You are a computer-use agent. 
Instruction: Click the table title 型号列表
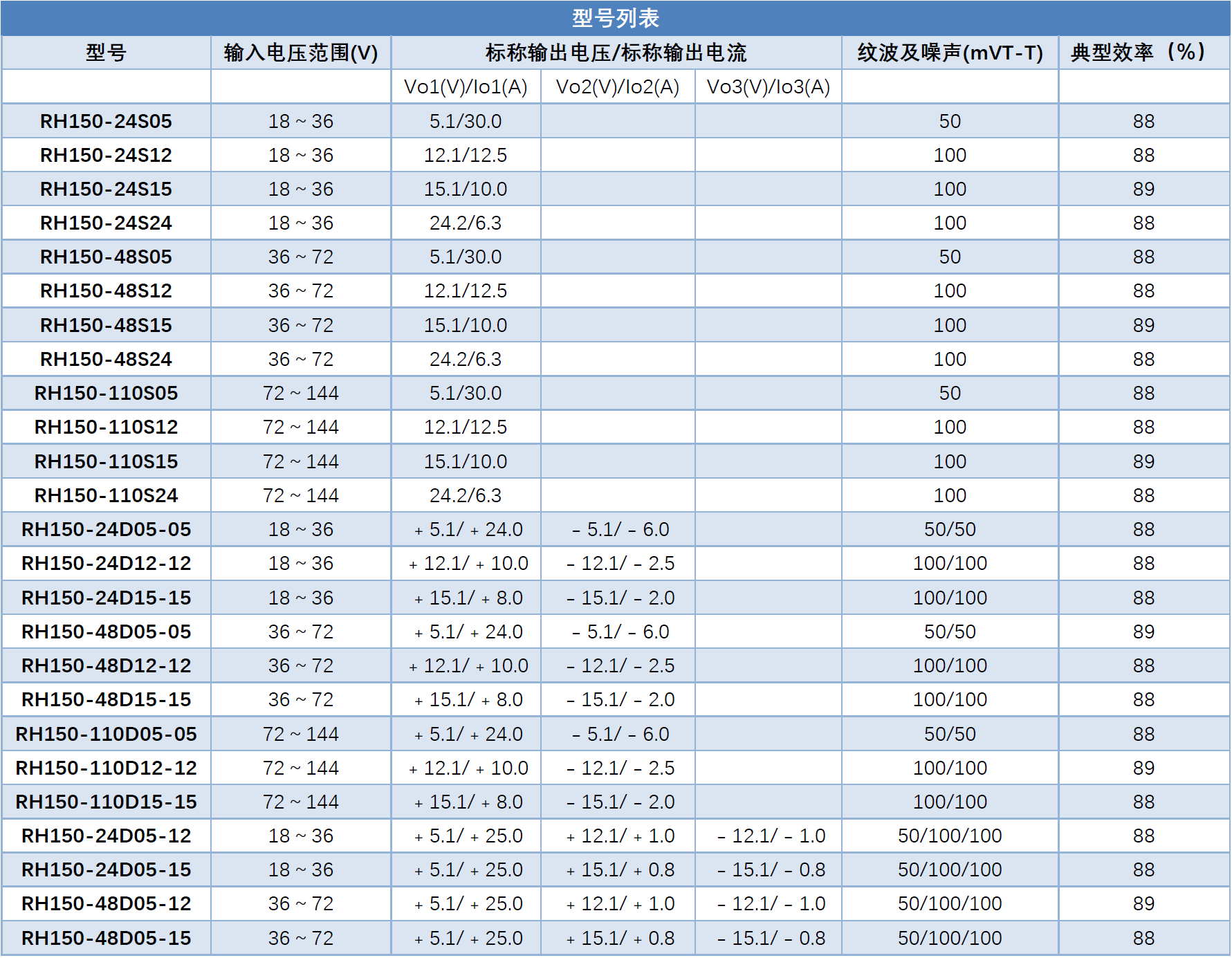coord(616,18)
